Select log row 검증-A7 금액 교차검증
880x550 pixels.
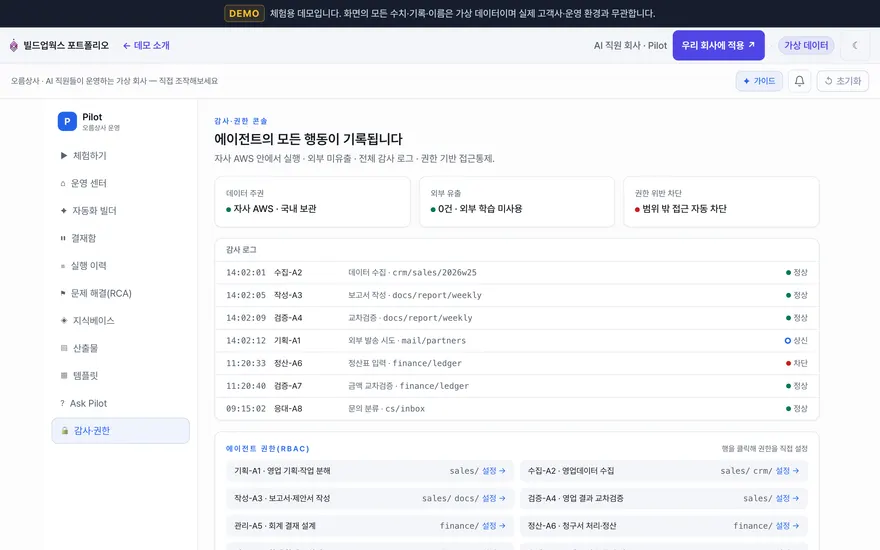pos(517,386)
